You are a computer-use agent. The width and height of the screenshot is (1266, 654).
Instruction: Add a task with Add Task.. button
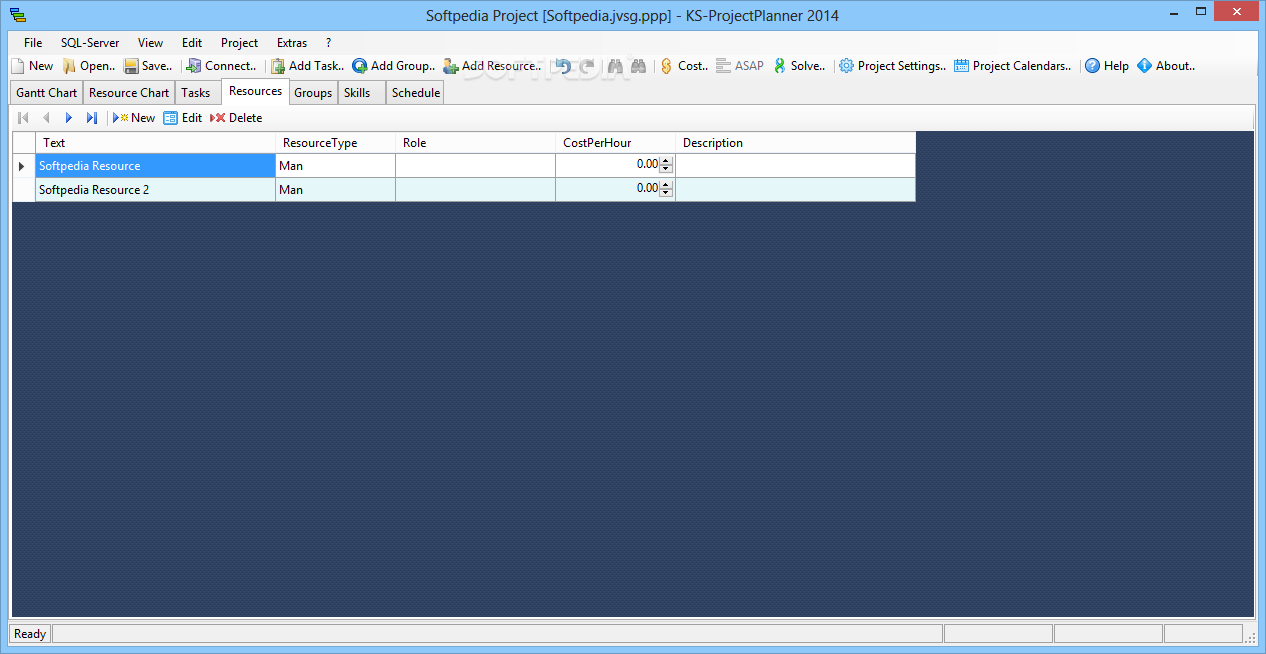(x=307, y=66)
